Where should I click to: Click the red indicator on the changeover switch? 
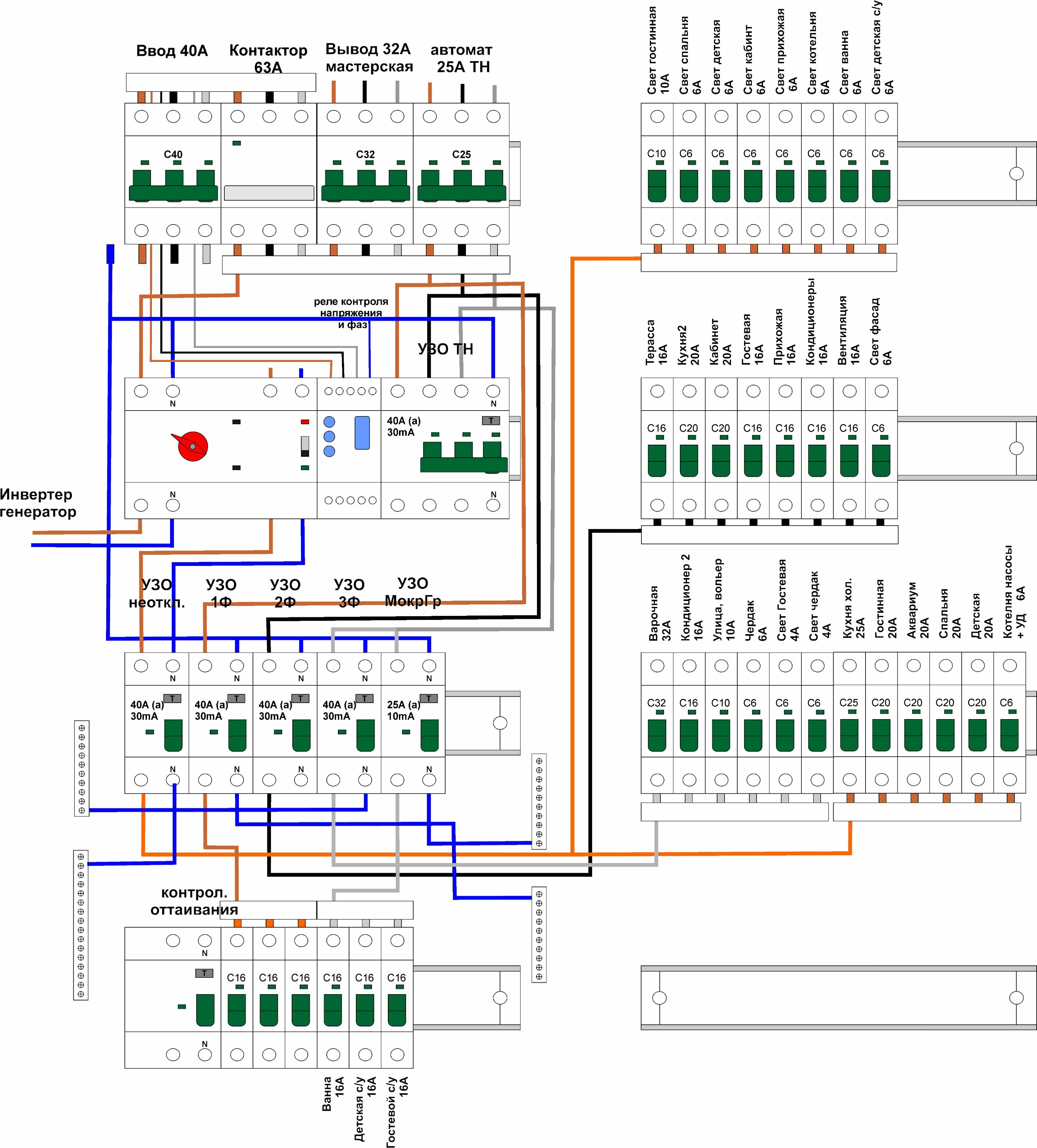click(x=305, y=422)
